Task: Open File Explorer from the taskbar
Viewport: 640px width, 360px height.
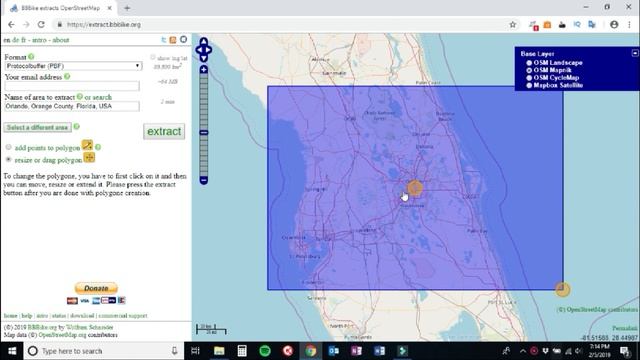Action: point(219,351)
